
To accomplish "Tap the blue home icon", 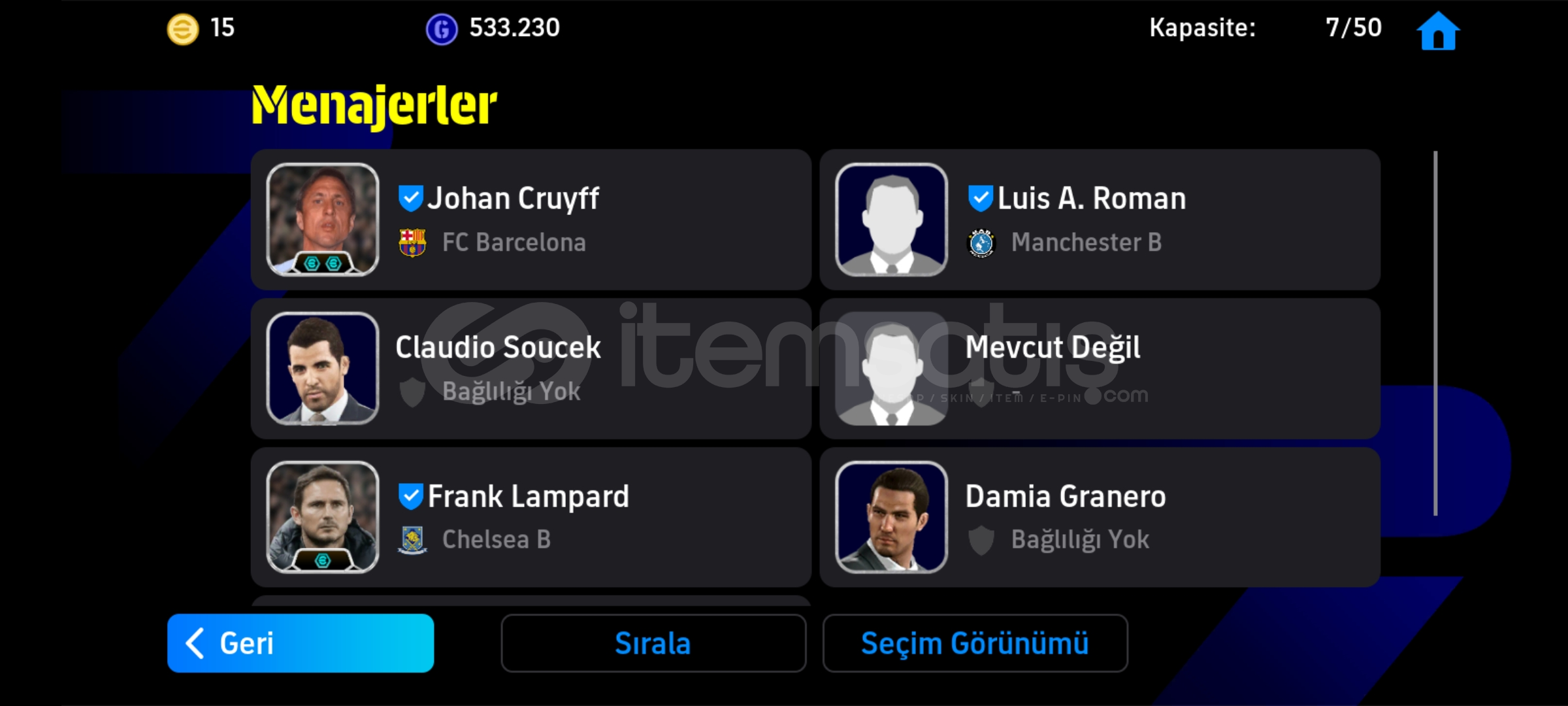I will coord(1438,30).
